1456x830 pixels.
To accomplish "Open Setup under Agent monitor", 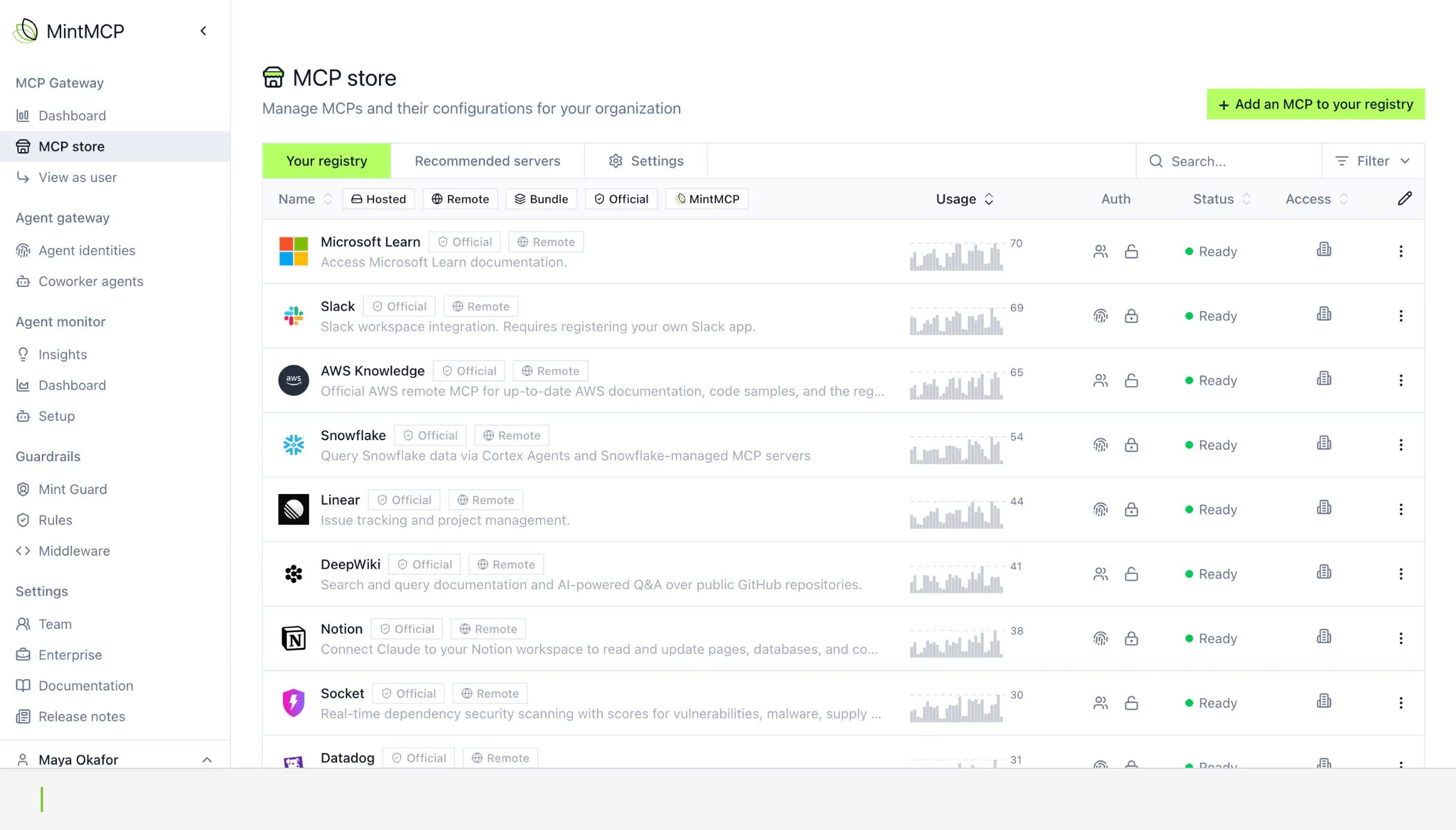I will pos(115,416).
